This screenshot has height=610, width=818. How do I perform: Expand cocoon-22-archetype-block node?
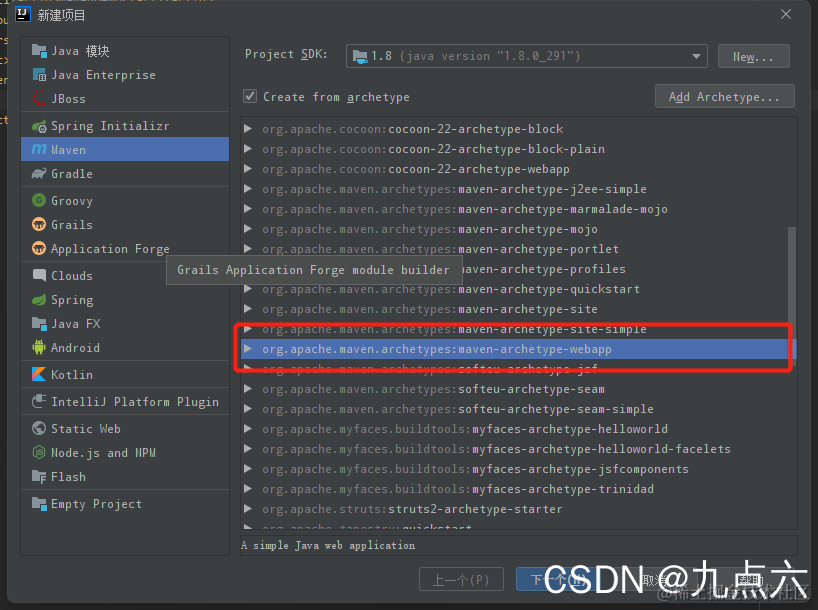point(248,129)
